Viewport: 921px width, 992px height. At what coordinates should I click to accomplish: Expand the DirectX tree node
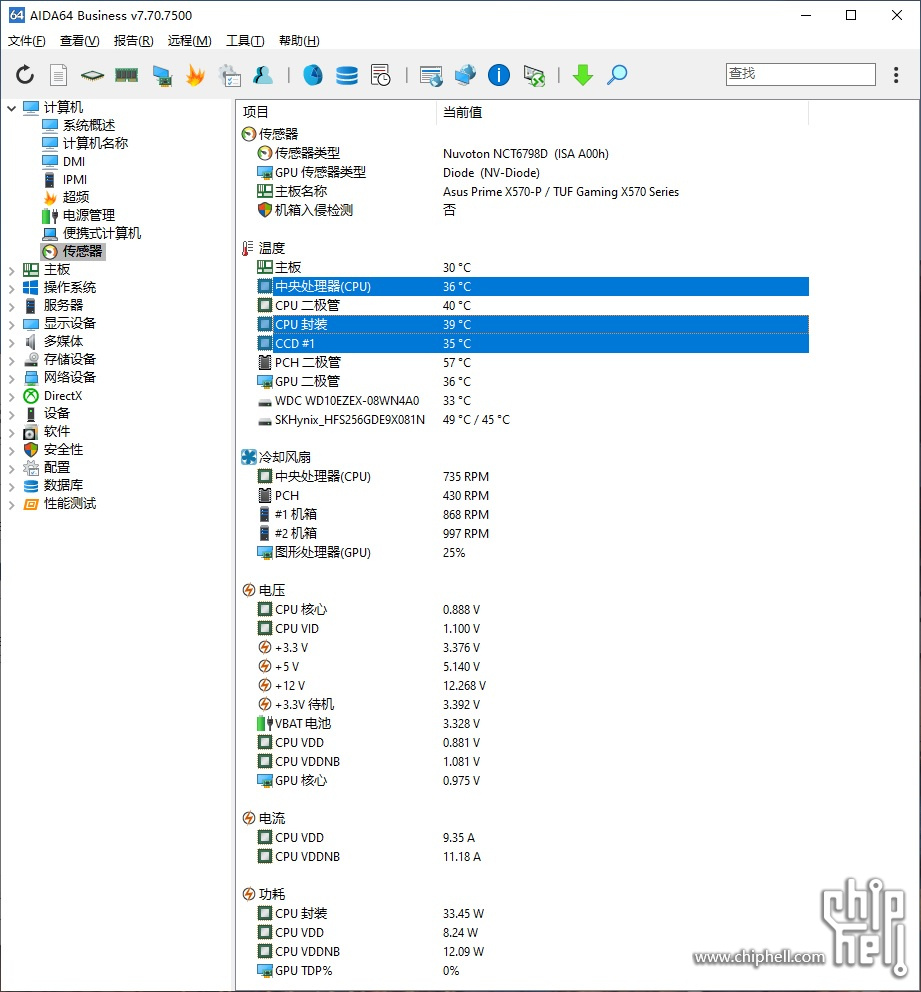coord(11,396)
